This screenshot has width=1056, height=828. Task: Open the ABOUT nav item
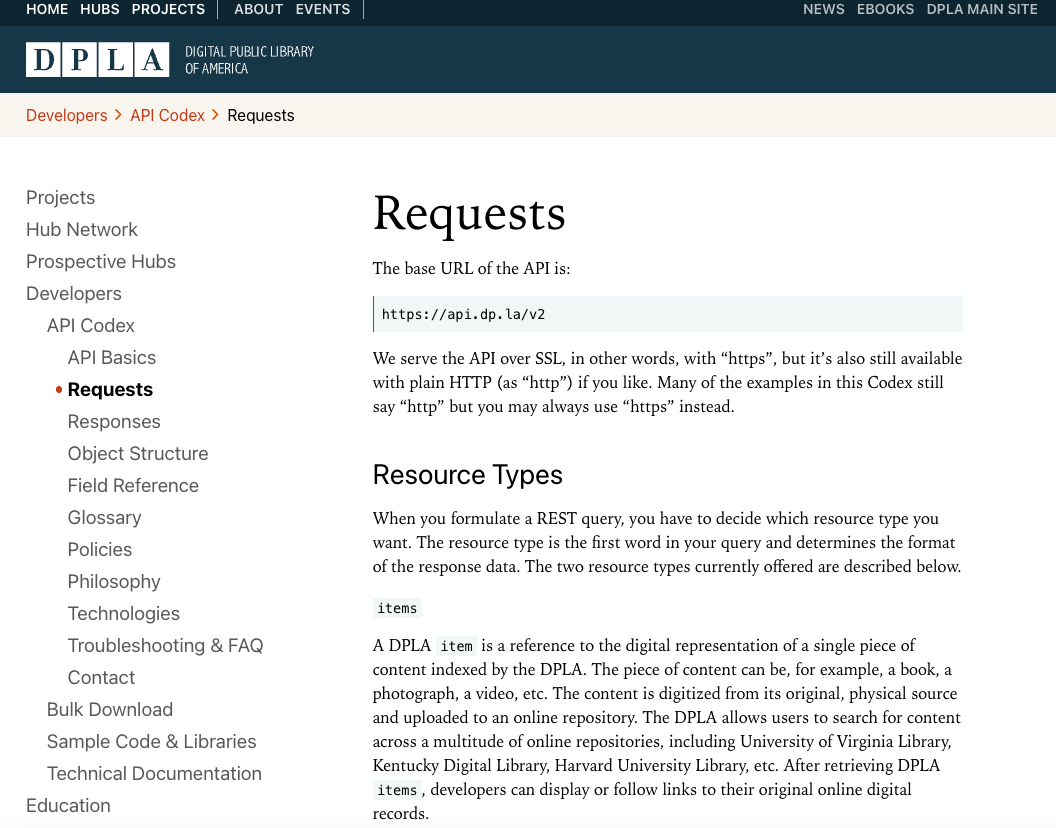259,9
